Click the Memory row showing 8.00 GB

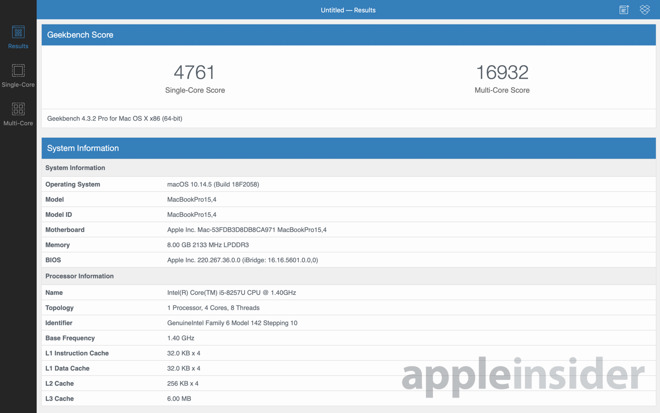348,245
